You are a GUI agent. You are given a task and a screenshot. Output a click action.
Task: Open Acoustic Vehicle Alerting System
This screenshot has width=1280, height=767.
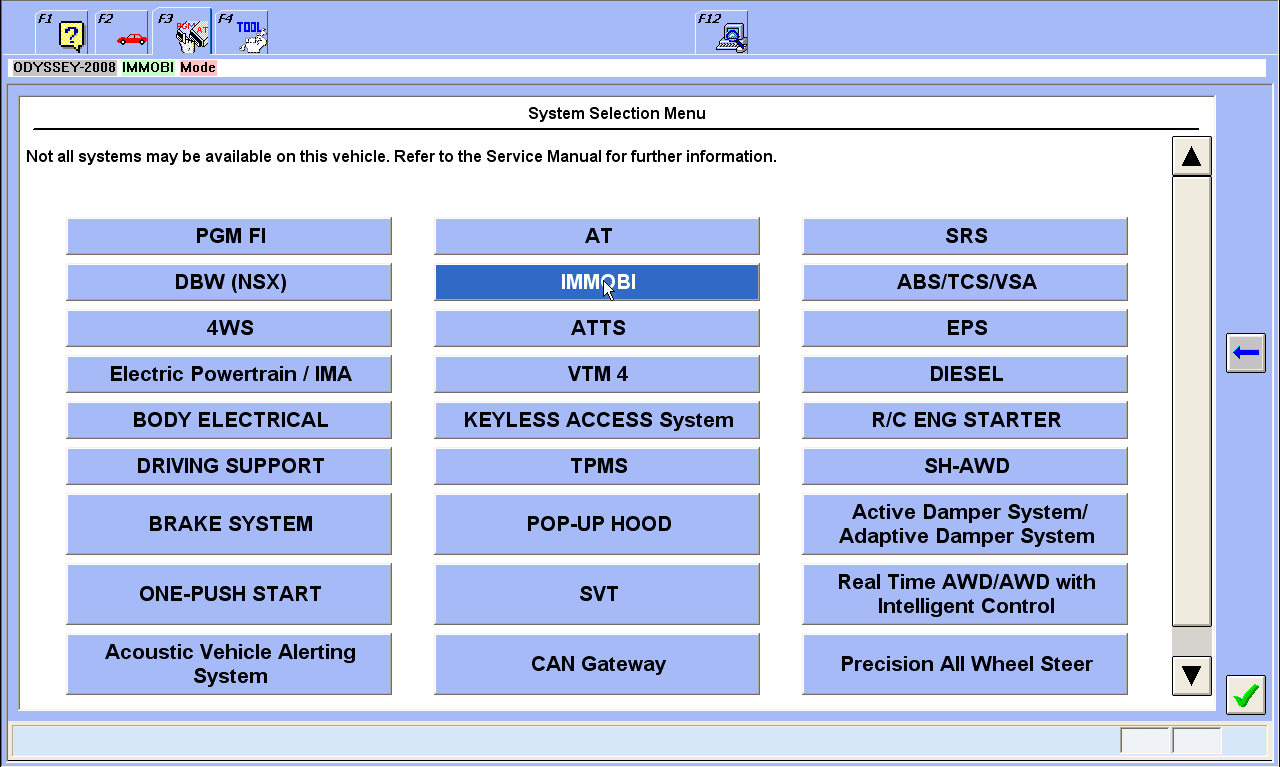(229, 664)
